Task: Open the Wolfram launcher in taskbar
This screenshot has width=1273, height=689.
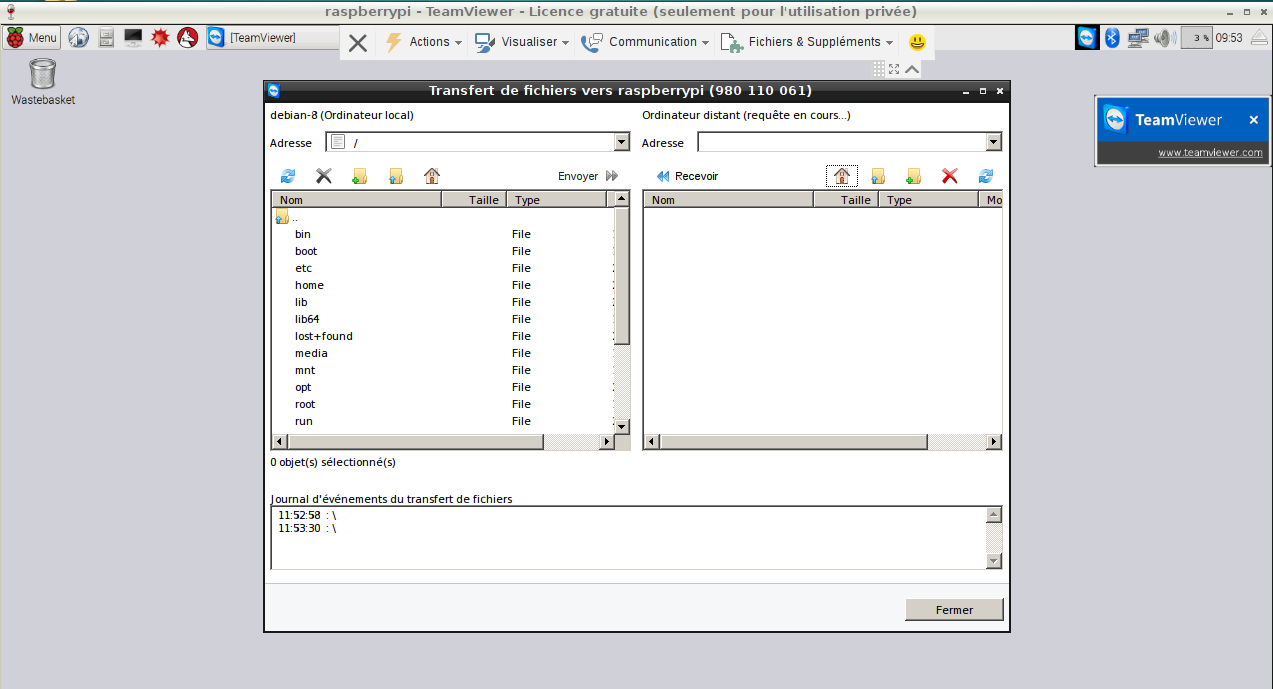Action: pyautogui.click(x=187, y=38)
